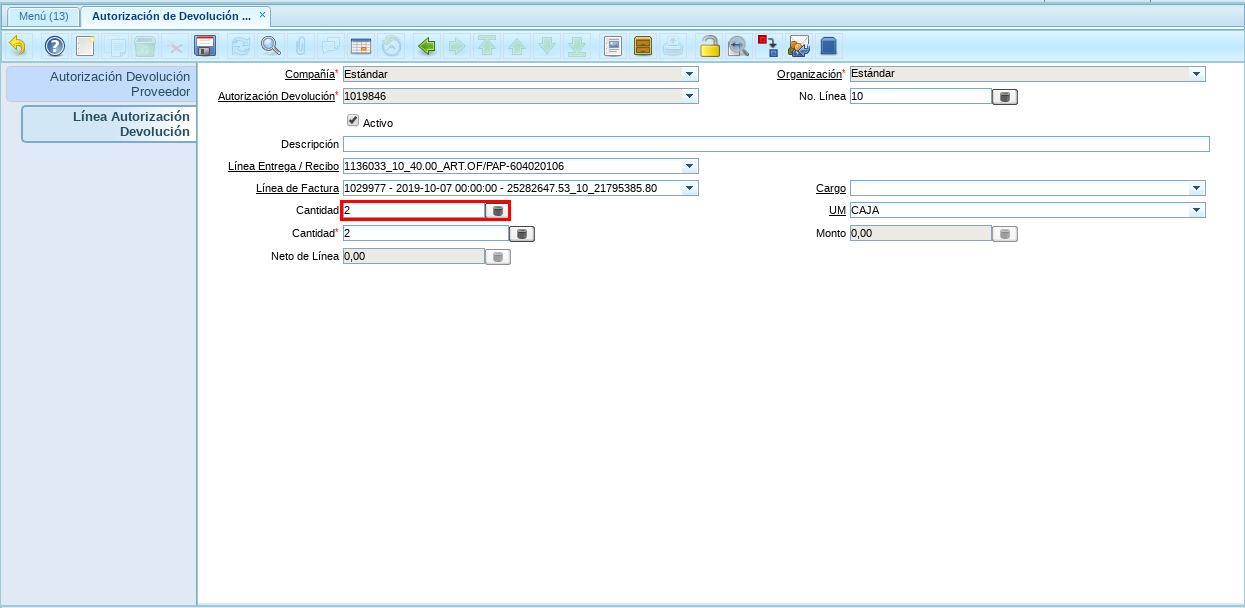The height and width of the screenshot is (608, 1245).
Task: Open the Chat speech-bubble icon
Action: point(330,46)
